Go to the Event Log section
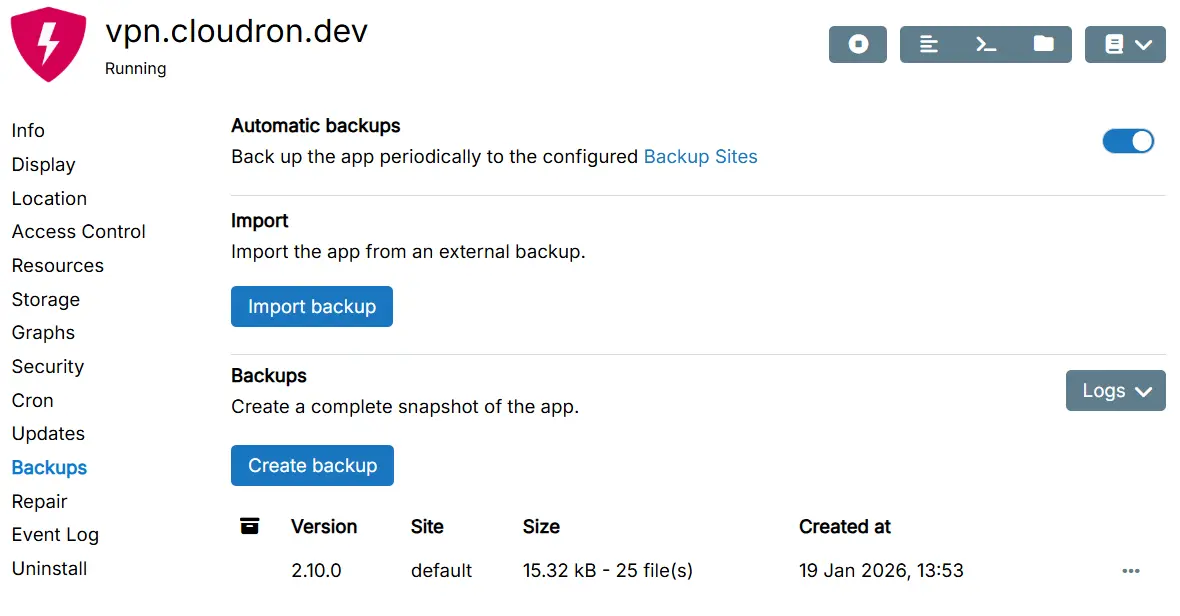This screenshot has width=1180, height=616. point(55,535)
